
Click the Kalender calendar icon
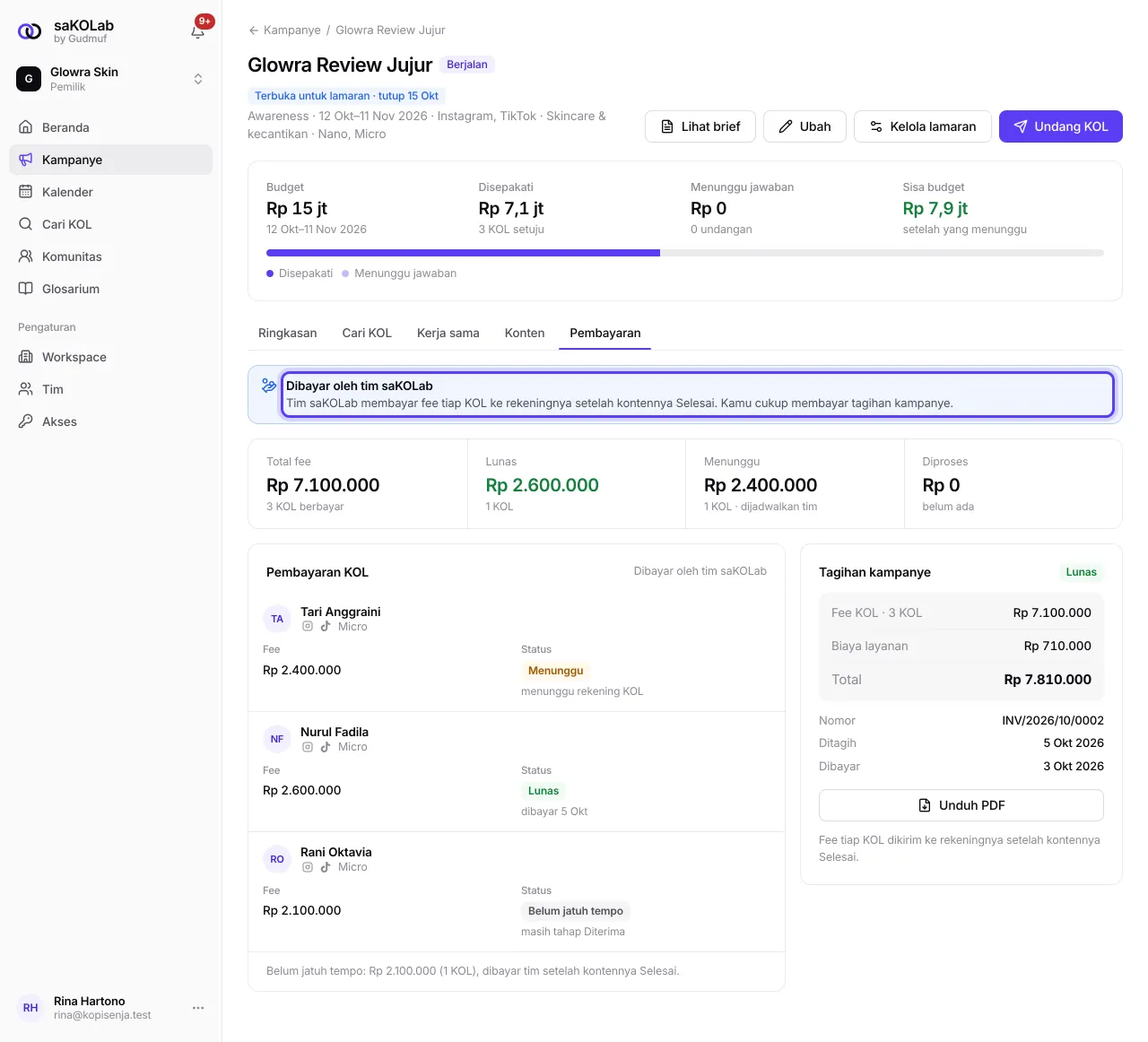pyautogui.click(x=26, y=192)
